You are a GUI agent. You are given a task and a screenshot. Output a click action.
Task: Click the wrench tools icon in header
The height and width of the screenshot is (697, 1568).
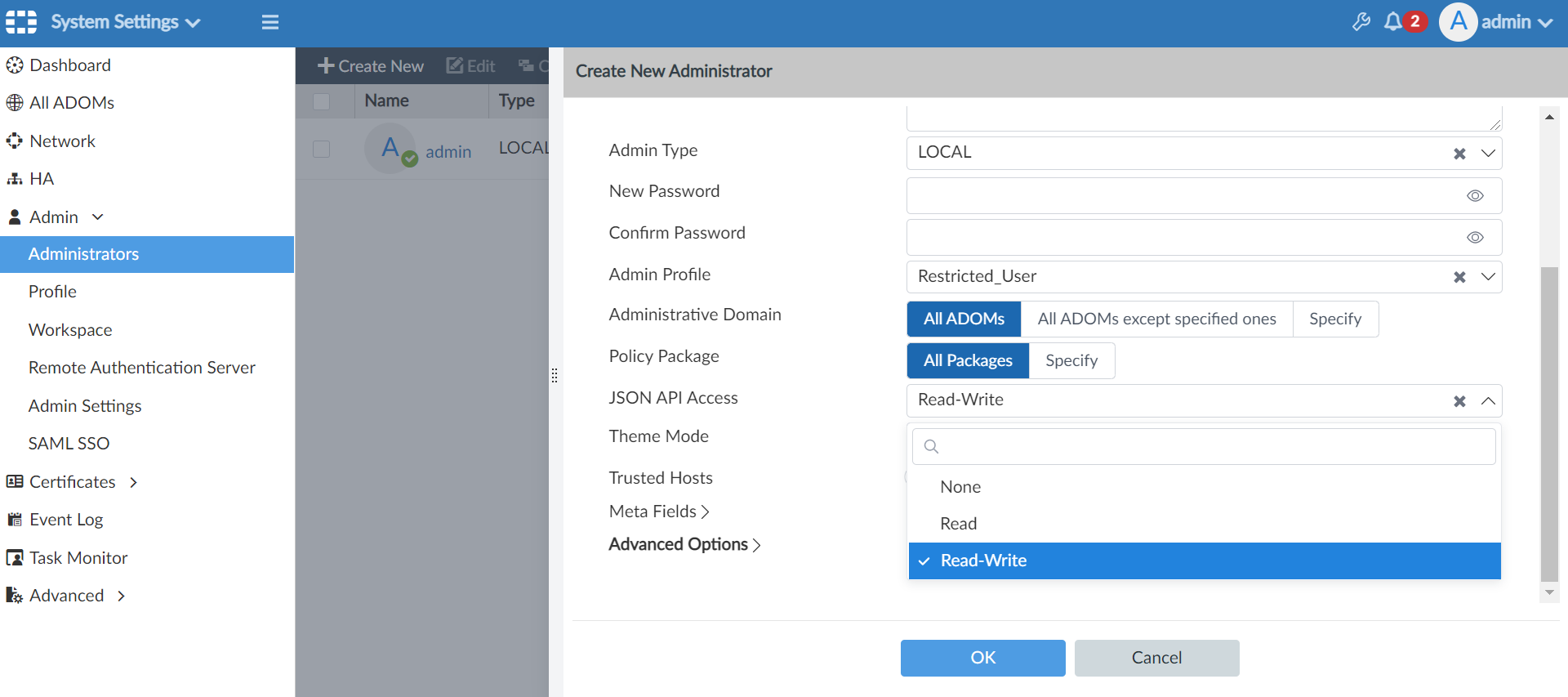pos(1361,22)
